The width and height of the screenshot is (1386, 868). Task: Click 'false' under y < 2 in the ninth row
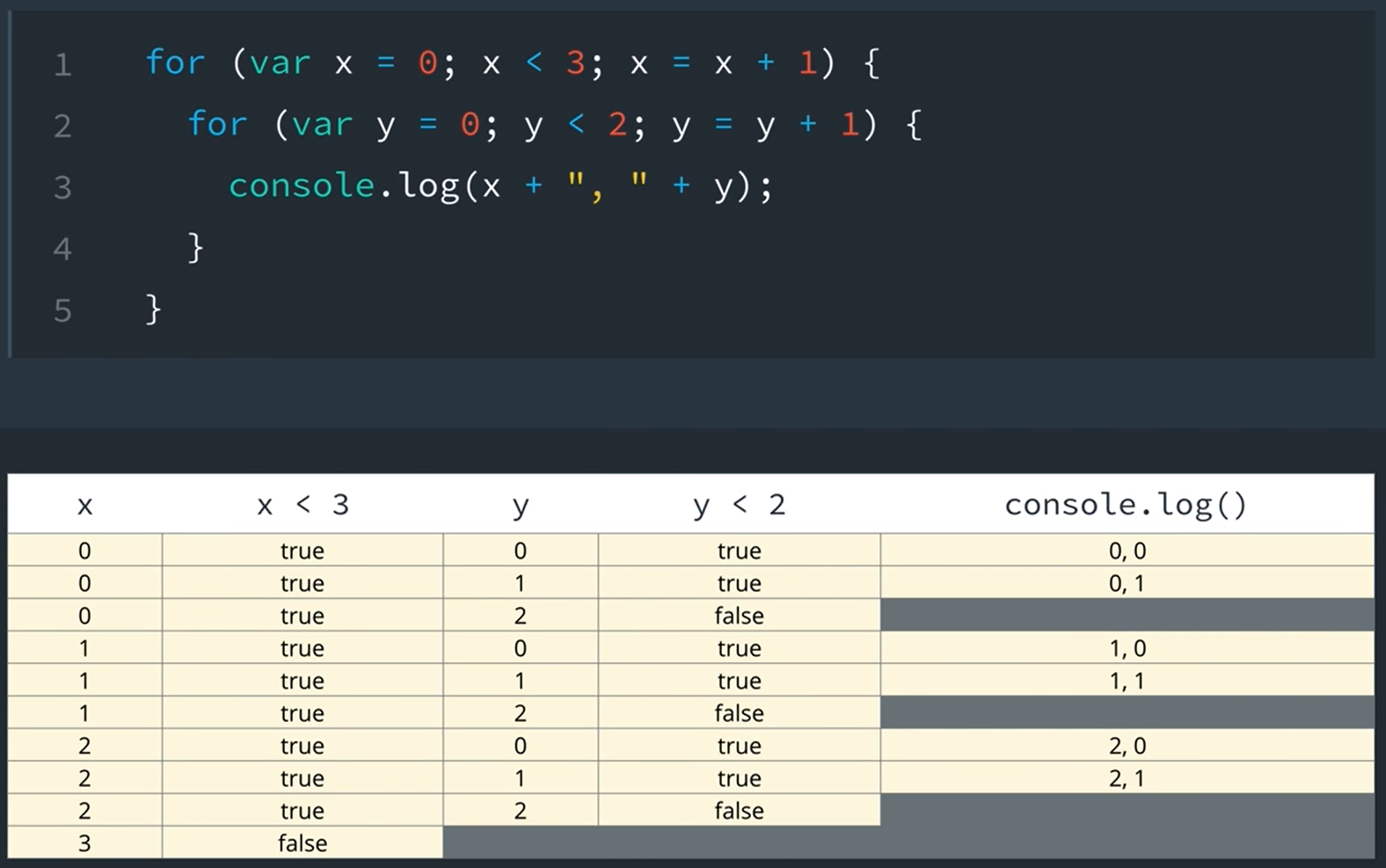pos(739,811)
